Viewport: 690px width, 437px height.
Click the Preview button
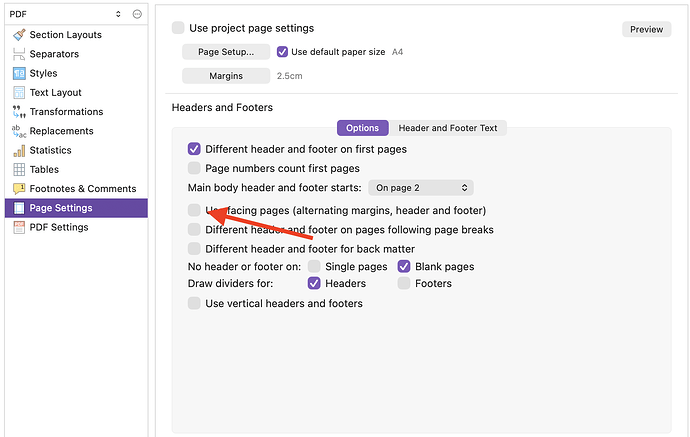coord(646,29)
